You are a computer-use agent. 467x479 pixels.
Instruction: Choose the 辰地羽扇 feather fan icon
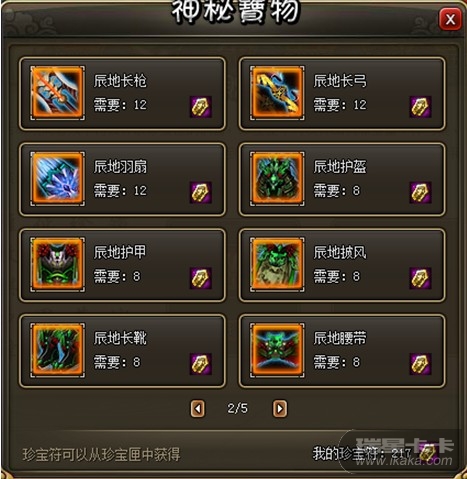click(x=57, y=178)
